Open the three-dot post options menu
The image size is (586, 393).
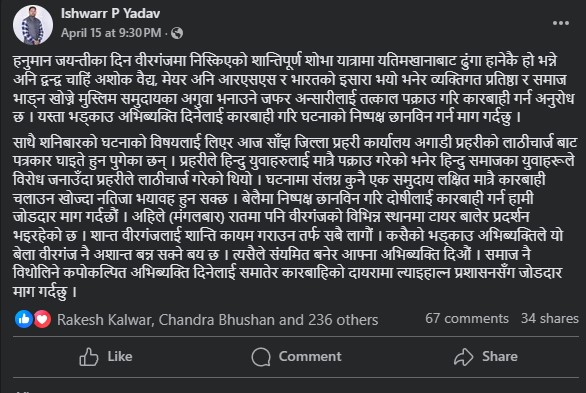[x=561, y=23]
